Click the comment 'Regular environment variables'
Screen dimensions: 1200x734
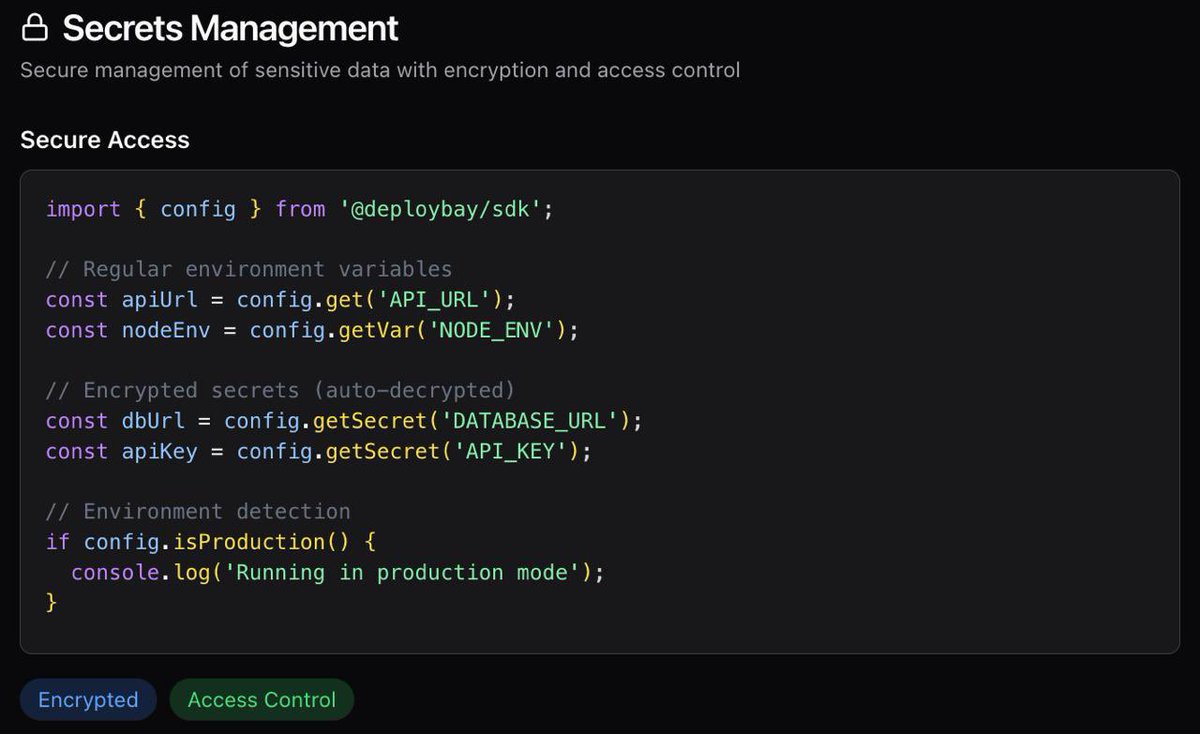pos(249,269)
